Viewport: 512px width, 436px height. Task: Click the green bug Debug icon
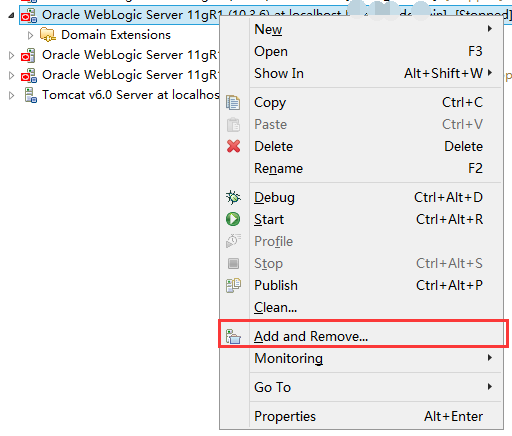click(x=233, y=197)
